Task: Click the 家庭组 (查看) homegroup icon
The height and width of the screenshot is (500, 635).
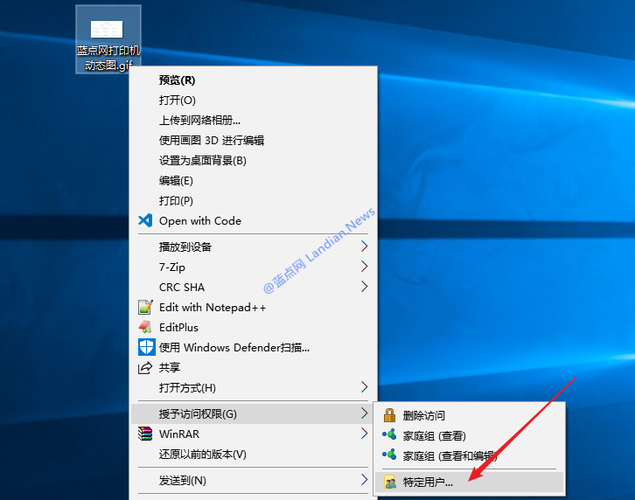Action: pyautogui.click(x=390, y=435)
